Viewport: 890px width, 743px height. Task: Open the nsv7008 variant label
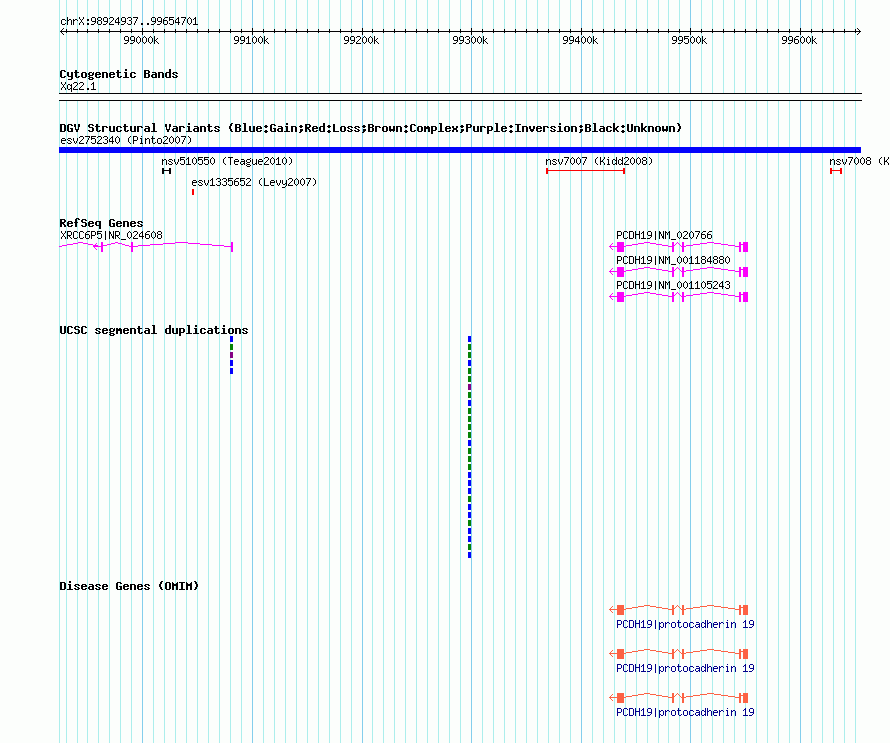(859, 161)
